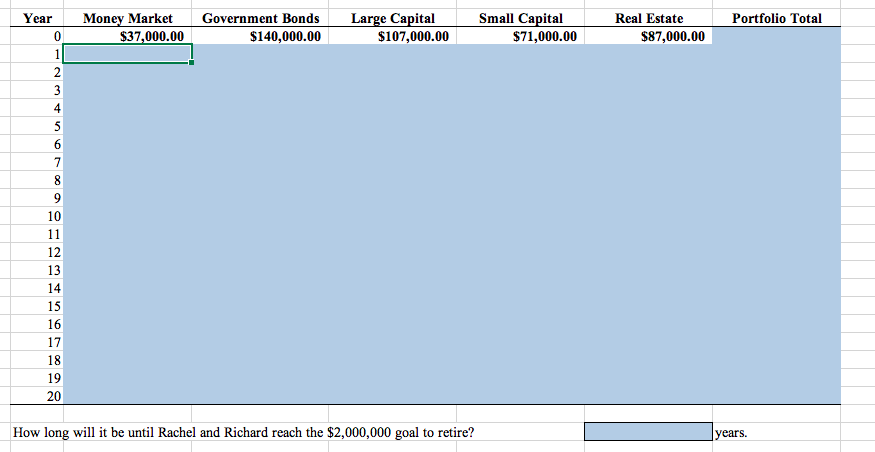Click the Portfolio Total cell for year 0
875x452 pixels.
777,36
